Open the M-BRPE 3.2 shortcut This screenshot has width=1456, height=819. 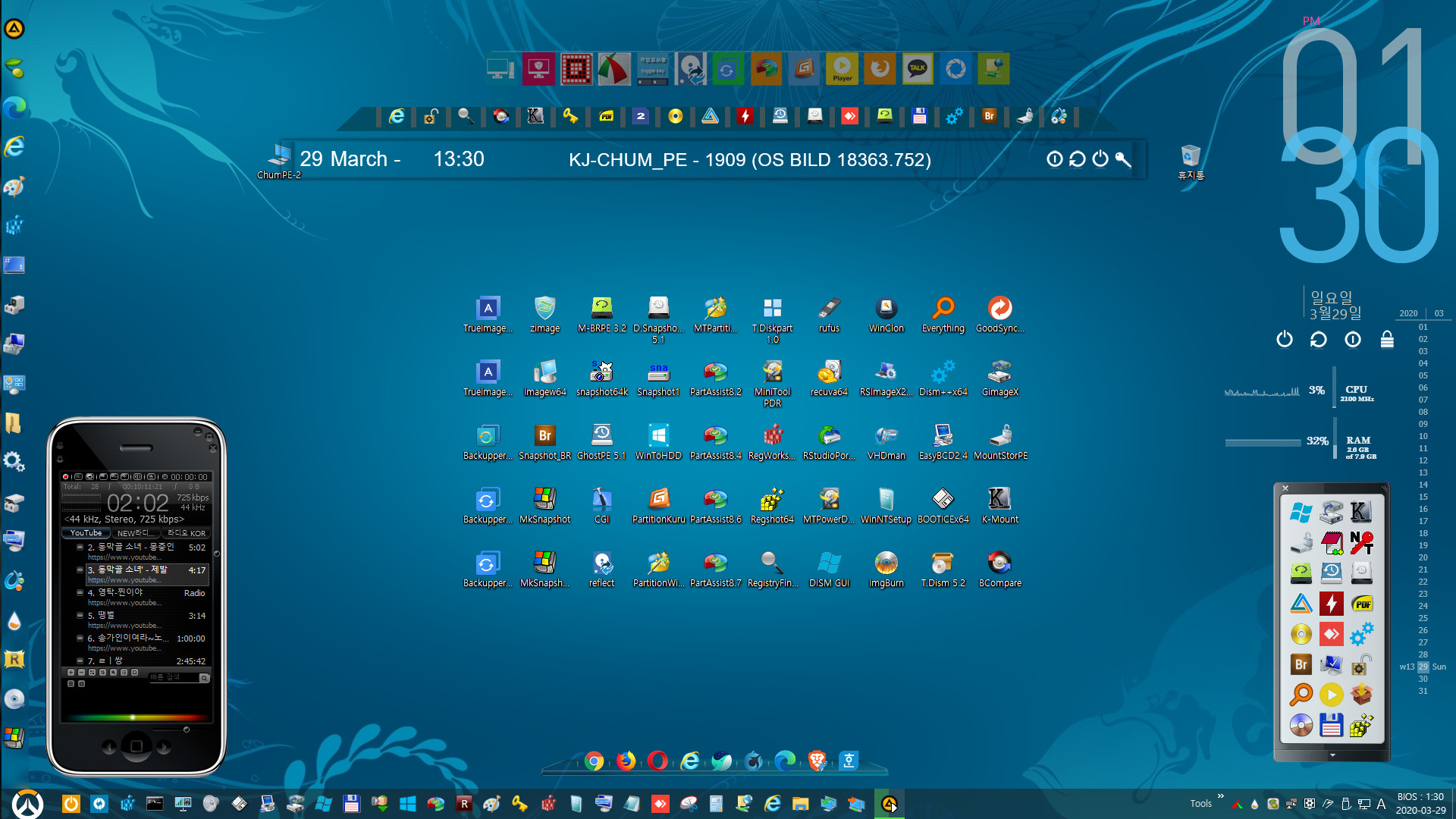tap(601, 315)
